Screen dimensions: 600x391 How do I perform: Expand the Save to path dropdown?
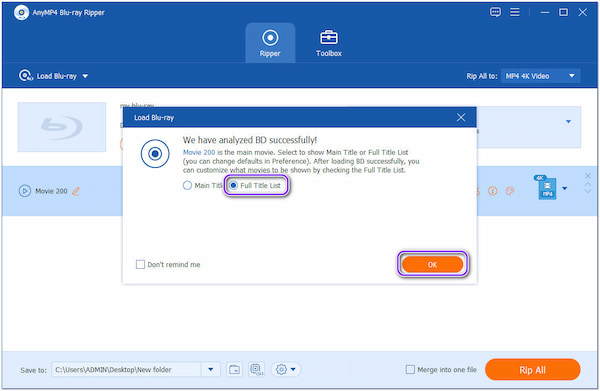211,370
